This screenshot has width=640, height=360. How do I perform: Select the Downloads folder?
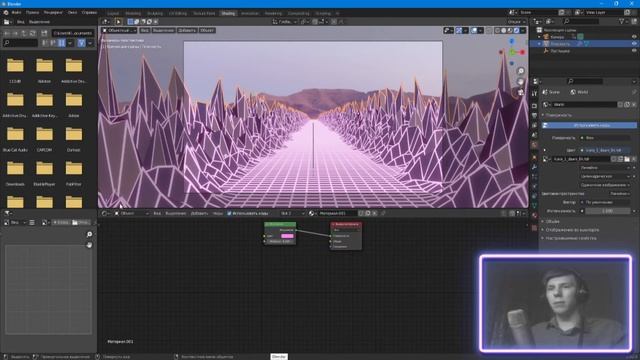[x=15, y=171]
